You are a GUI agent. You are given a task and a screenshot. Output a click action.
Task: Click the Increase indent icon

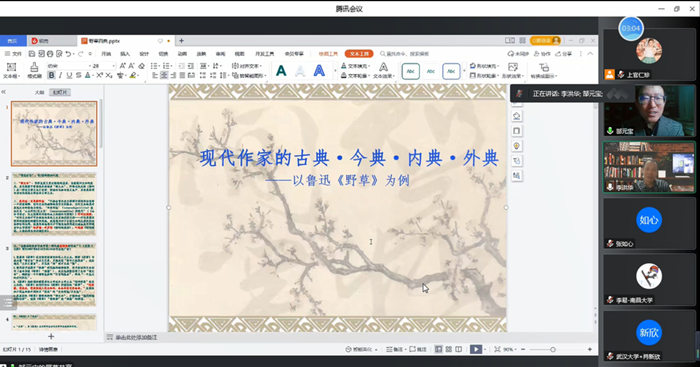[191, 66]
